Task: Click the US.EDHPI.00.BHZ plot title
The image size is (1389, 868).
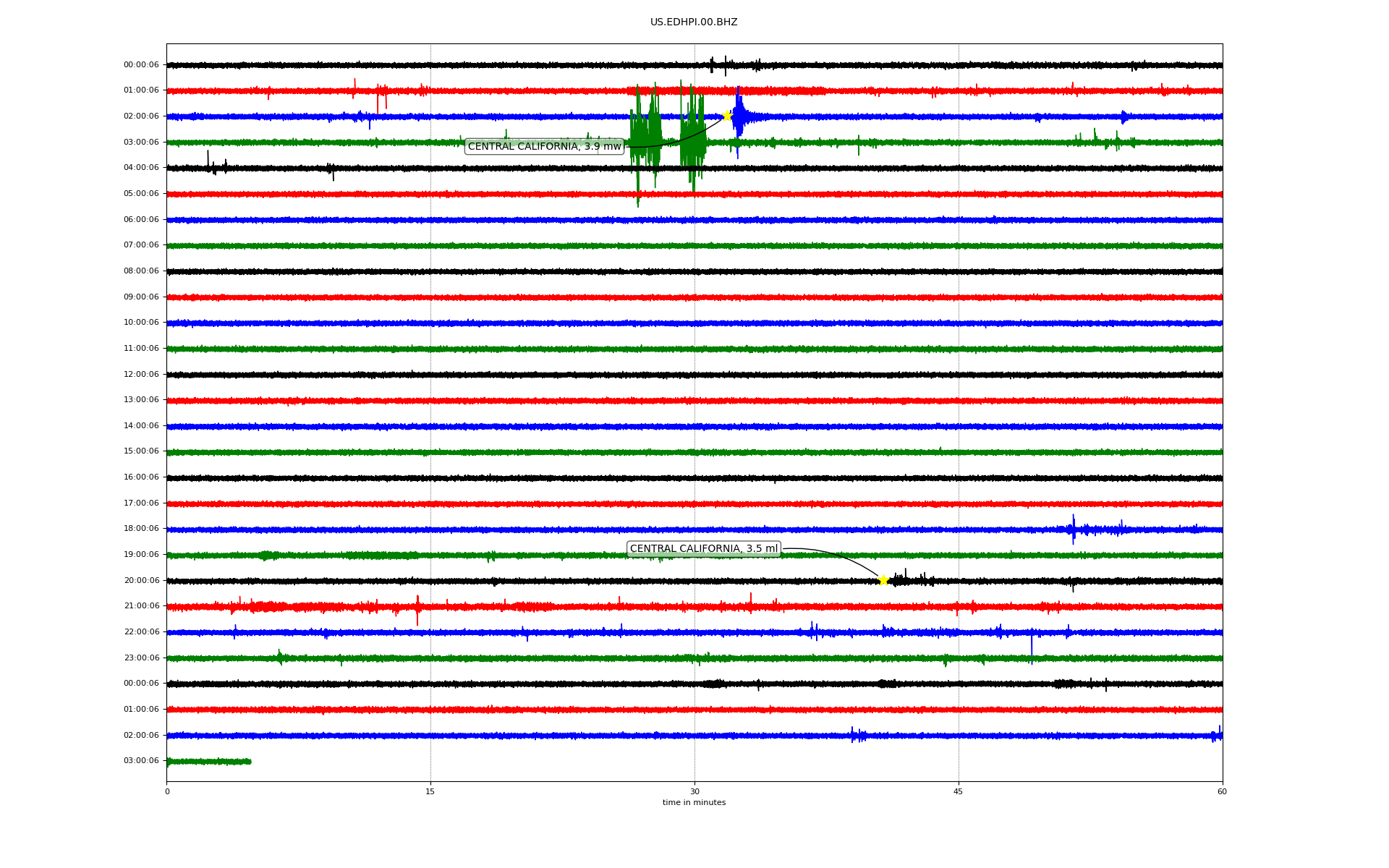Action: point(693,22)
